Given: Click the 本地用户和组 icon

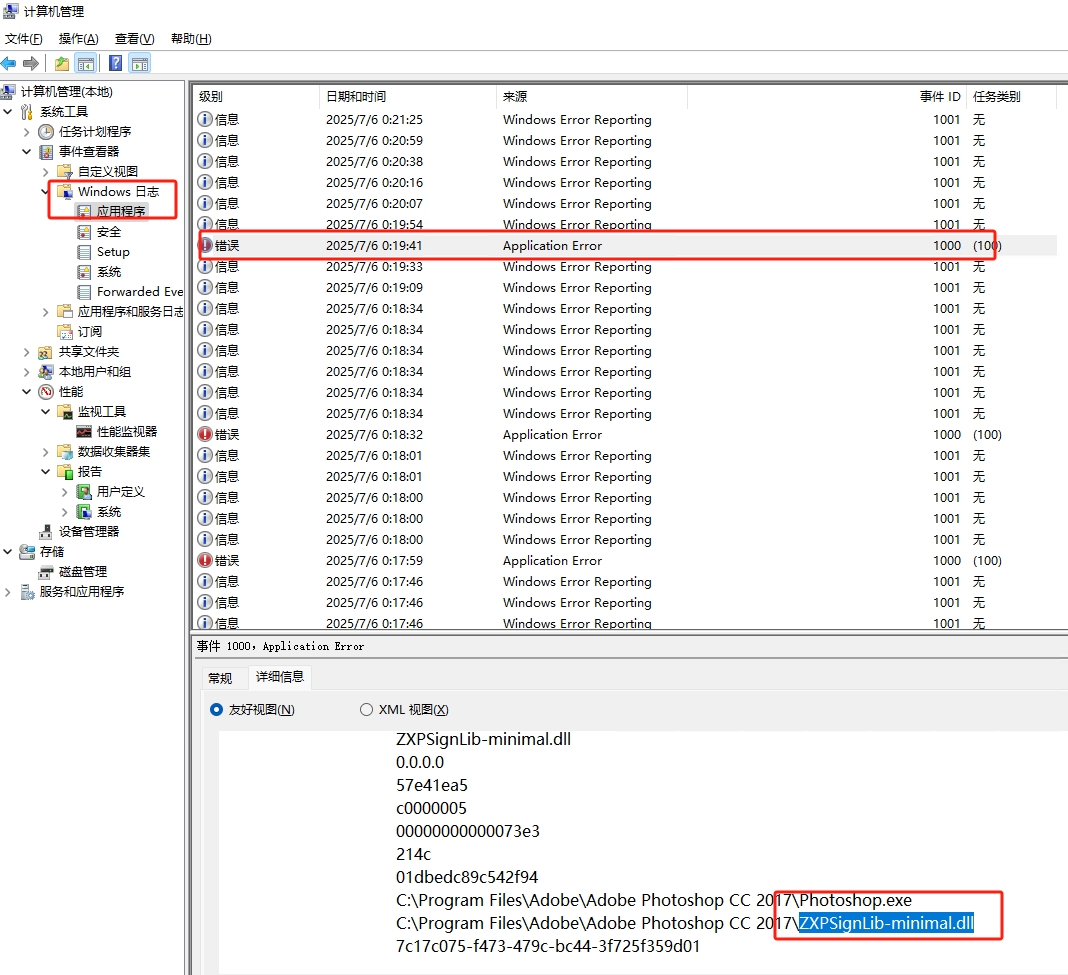Looking at the screenshot, I should pos(46,371).
